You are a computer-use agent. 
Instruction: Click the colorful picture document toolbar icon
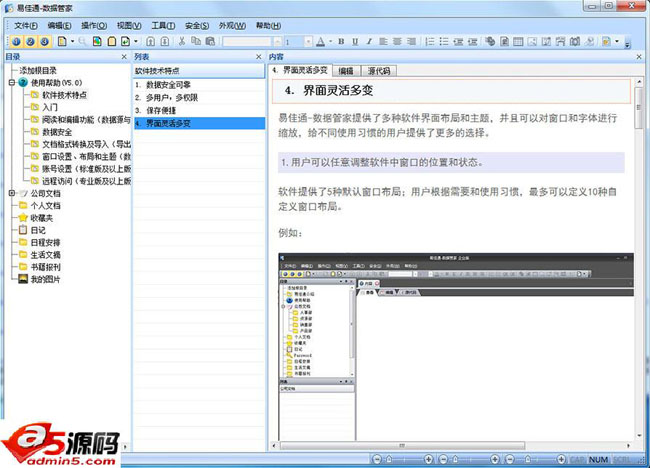click(x=97, y=41)
